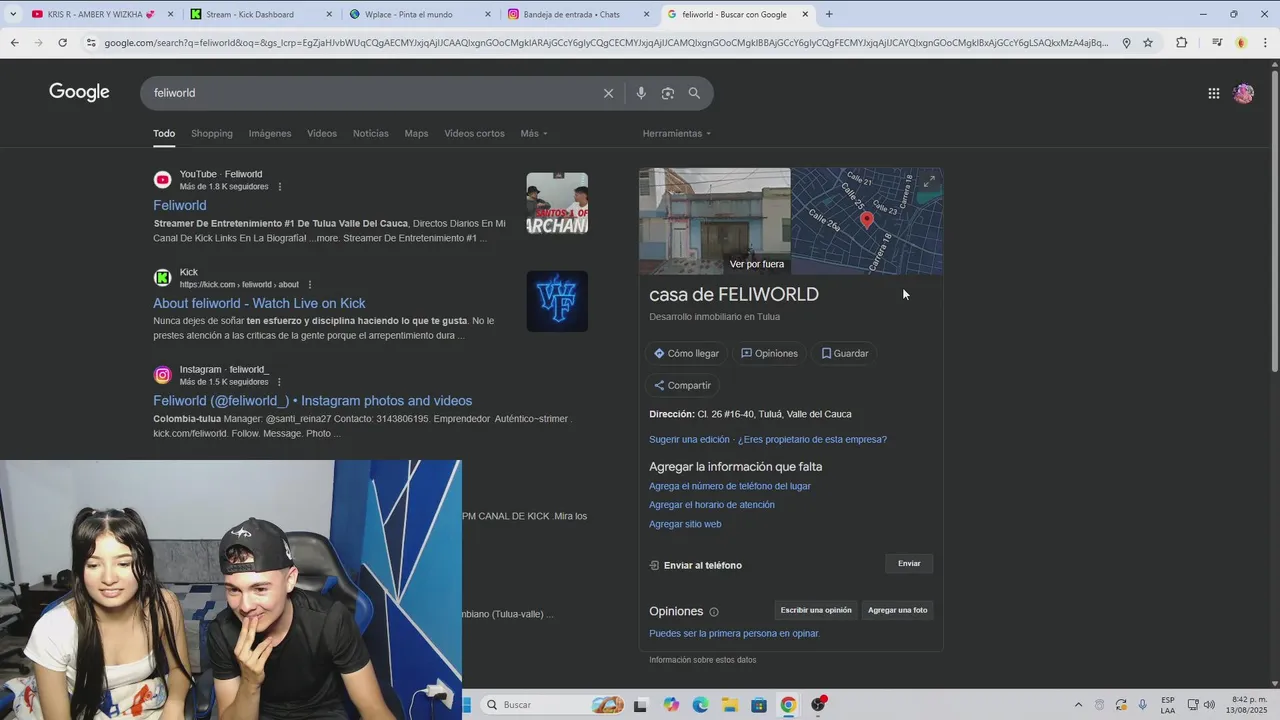Select the Noticias search tab
The width and height of the screenshot is (1280, 720).
tap(370, 133)
